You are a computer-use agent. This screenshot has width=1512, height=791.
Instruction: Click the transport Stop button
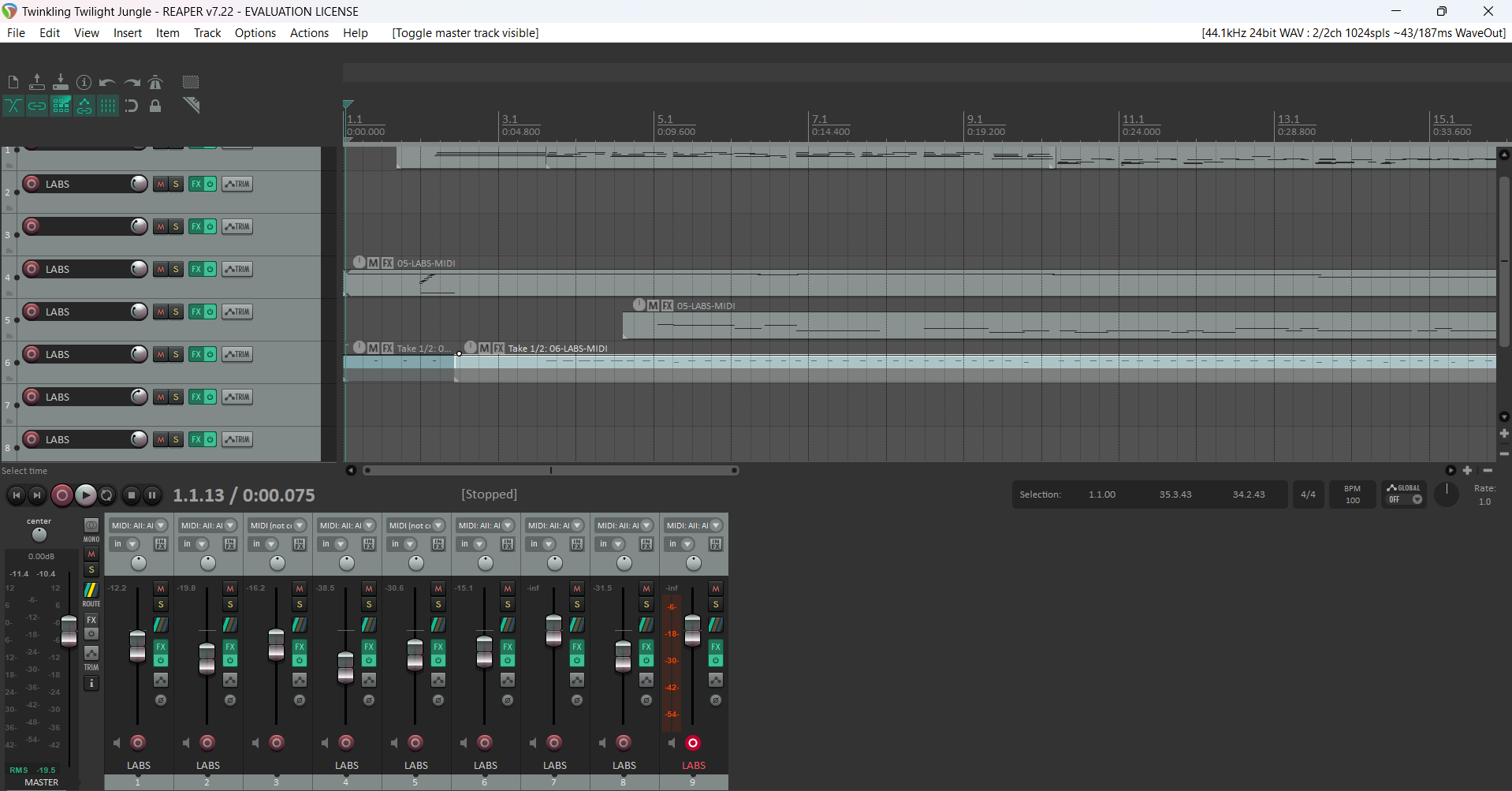132,495
